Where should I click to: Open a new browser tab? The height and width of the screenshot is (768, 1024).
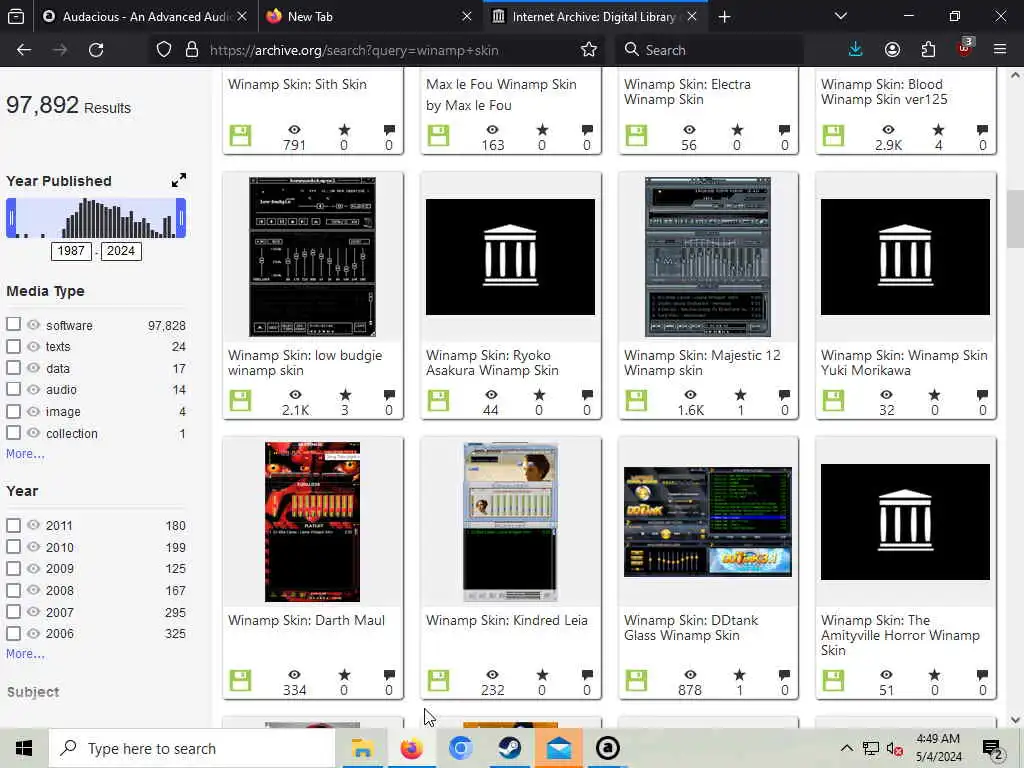(x=724, y=16)
